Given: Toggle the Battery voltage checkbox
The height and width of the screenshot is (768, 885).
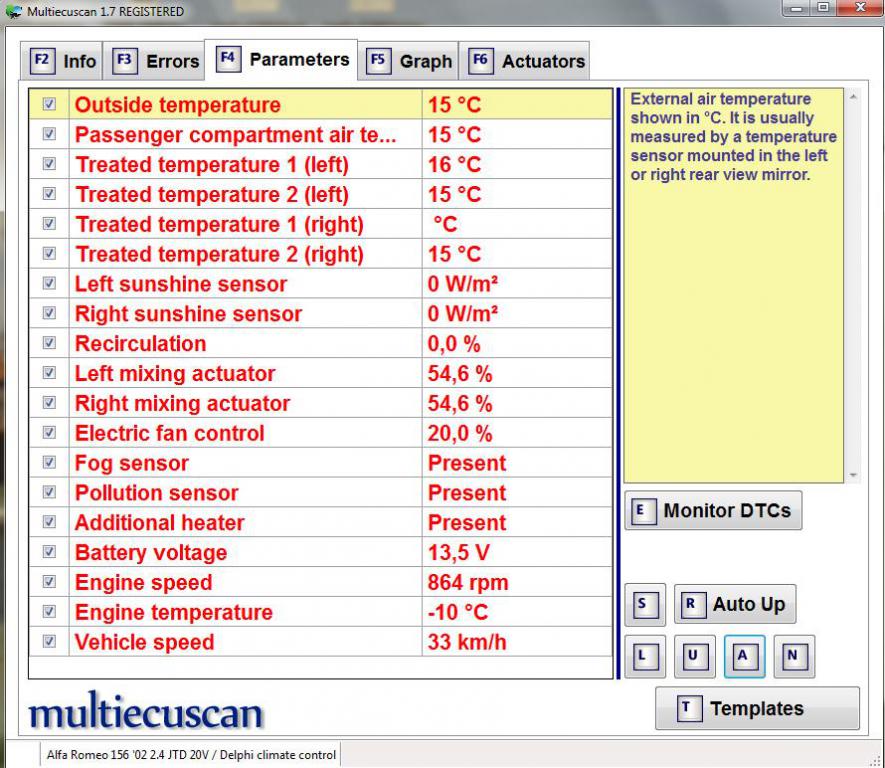Looking at the screenshot, I should [x=49, y=552].
